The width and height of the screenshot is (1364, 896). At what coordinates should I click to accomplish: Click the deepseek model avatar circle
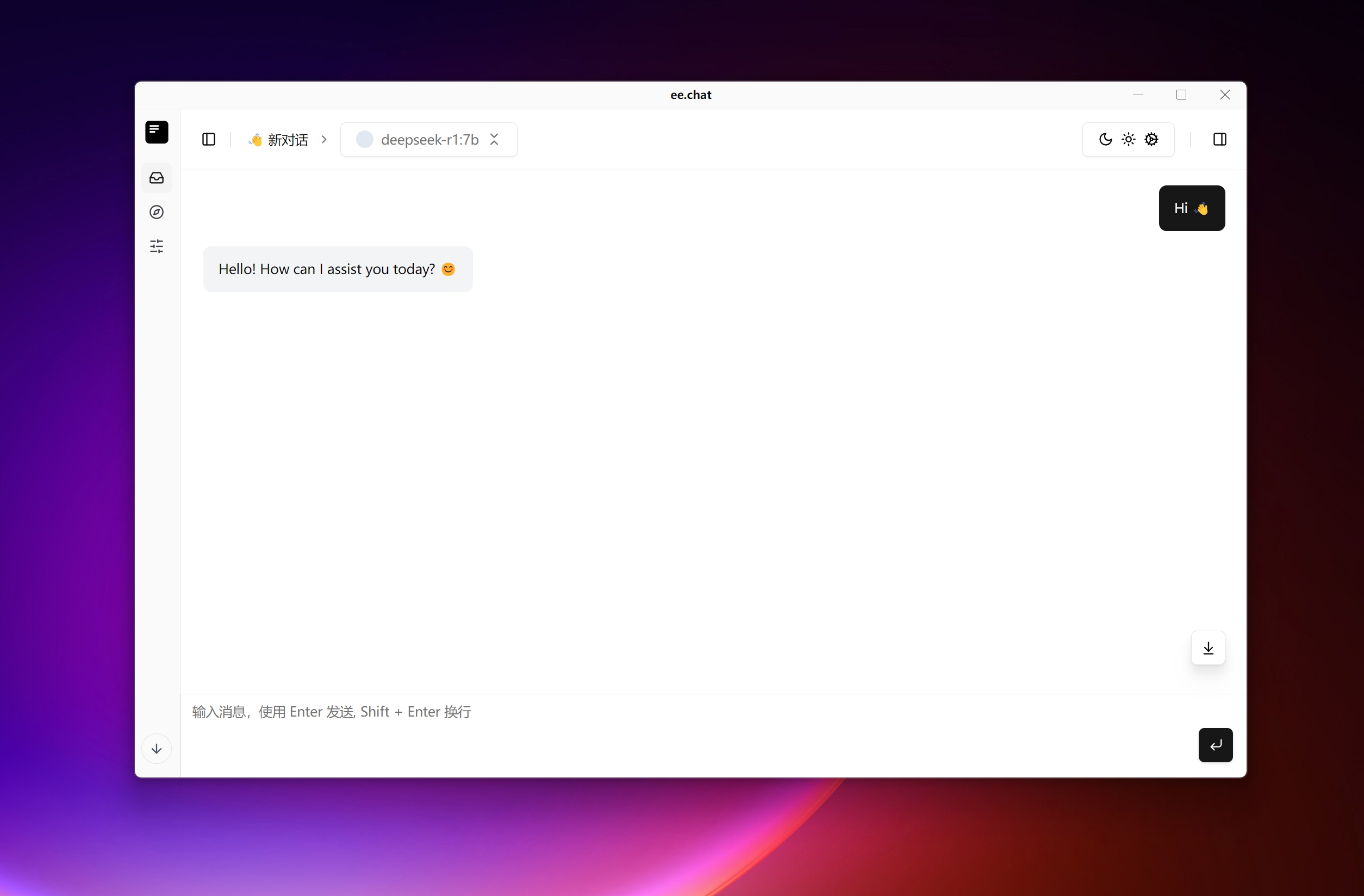point(364,139)
